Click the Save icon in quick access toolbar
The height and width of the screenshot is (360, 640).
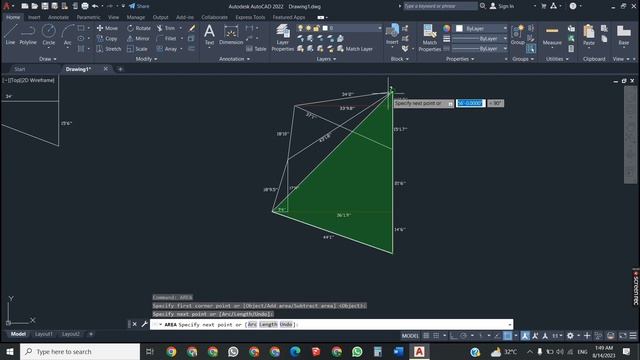click(45, 6)
